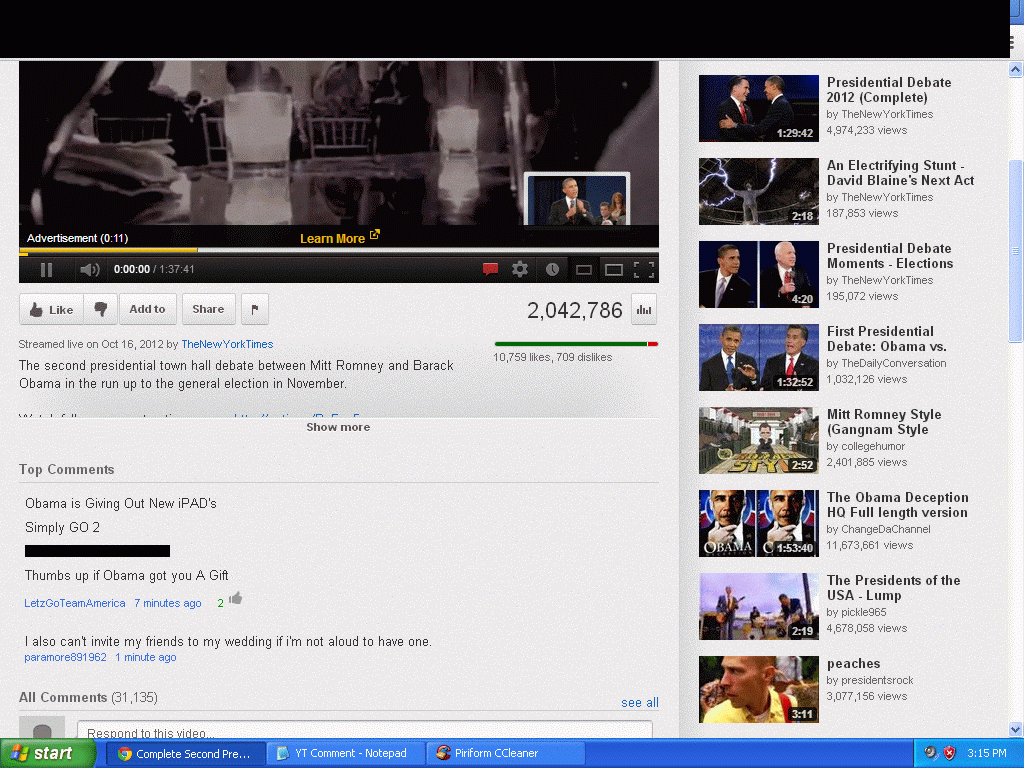Image resolution: width=1024 pixels, height=768 pixels.
Task: Open the Share panel
Action: [x=208, y=310]
